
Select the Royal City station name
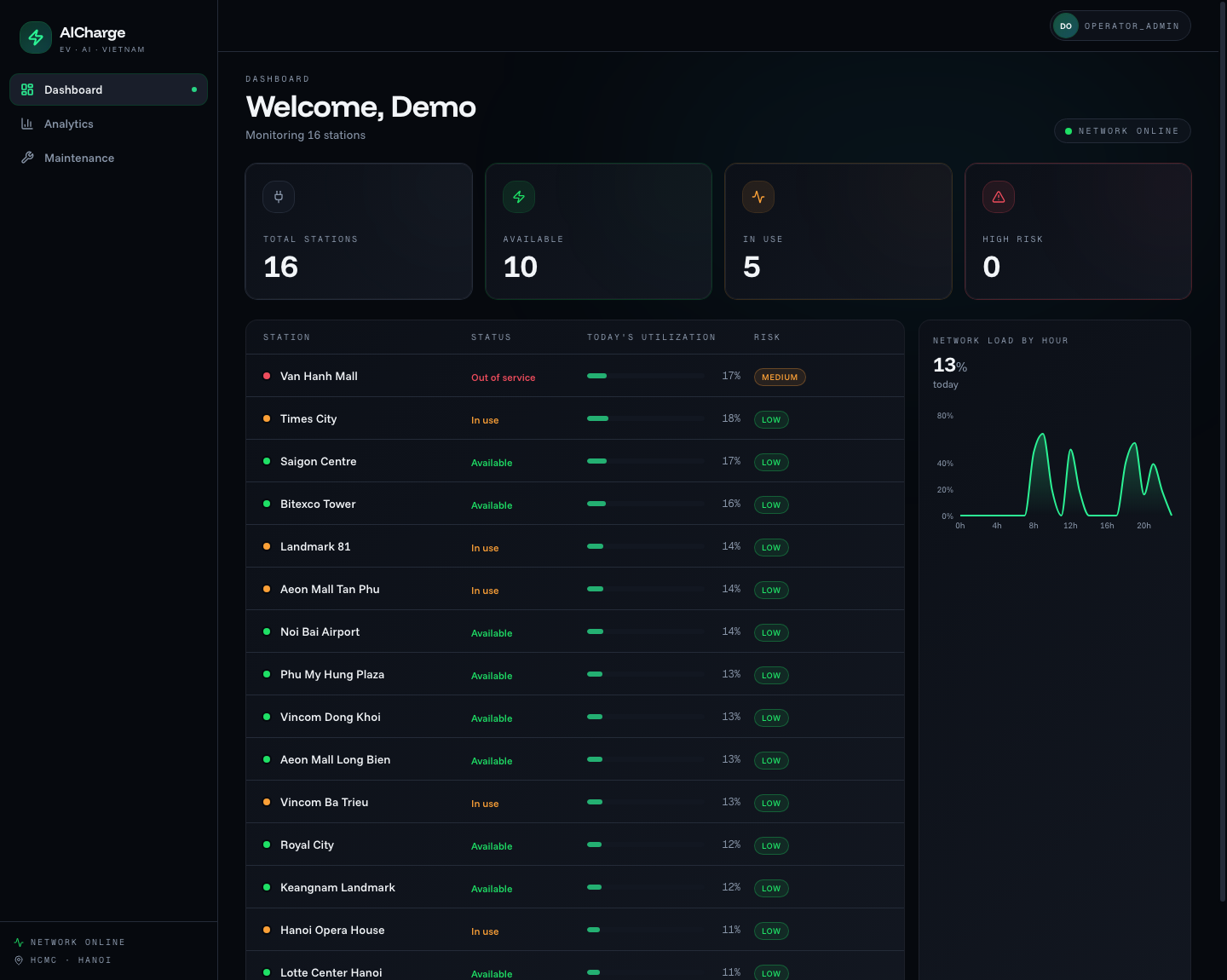307,845
